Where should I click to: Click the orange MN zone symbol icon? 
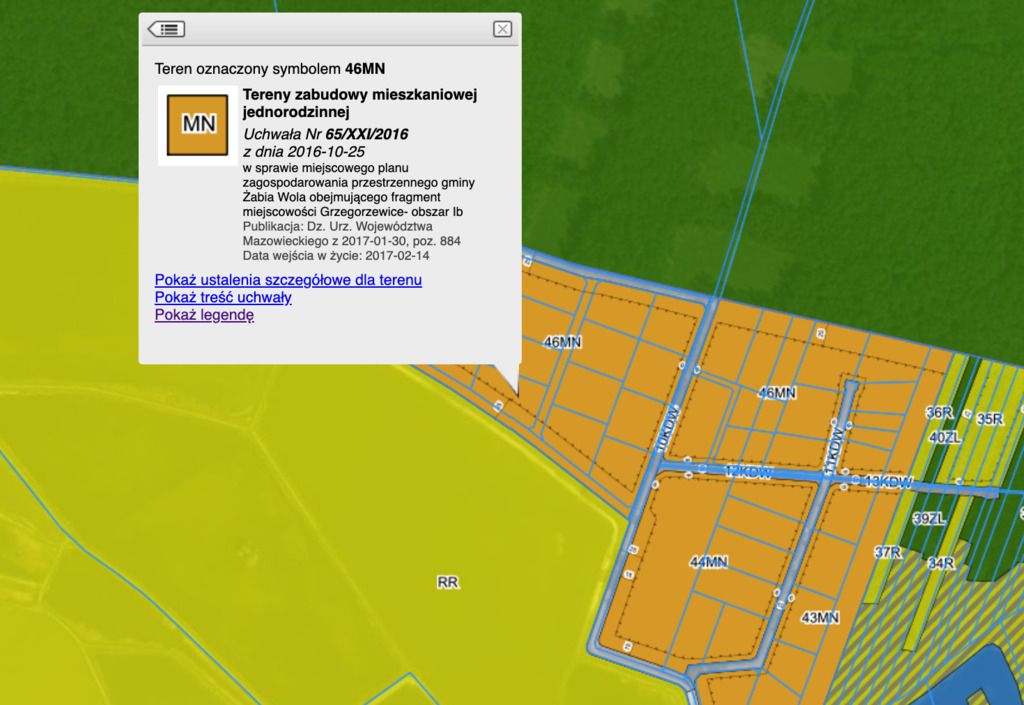198,124
